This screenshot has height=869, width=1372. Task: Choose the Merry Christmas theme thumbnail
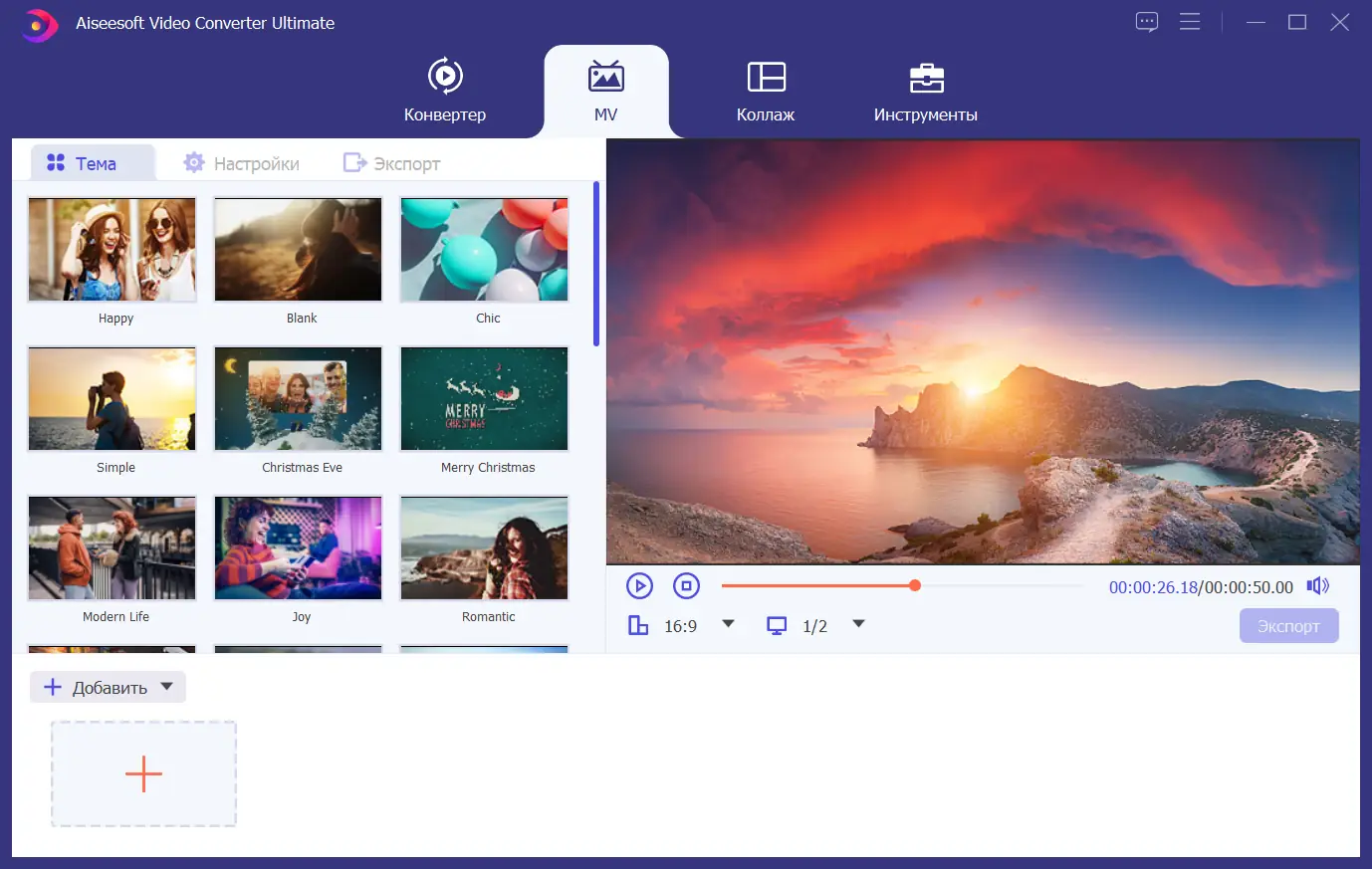(485, 399)
